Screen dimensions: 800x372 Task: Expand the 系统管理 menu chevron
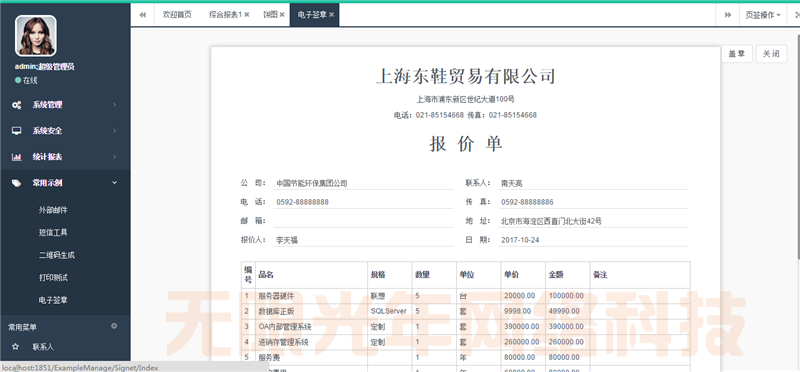pos(114,105)
